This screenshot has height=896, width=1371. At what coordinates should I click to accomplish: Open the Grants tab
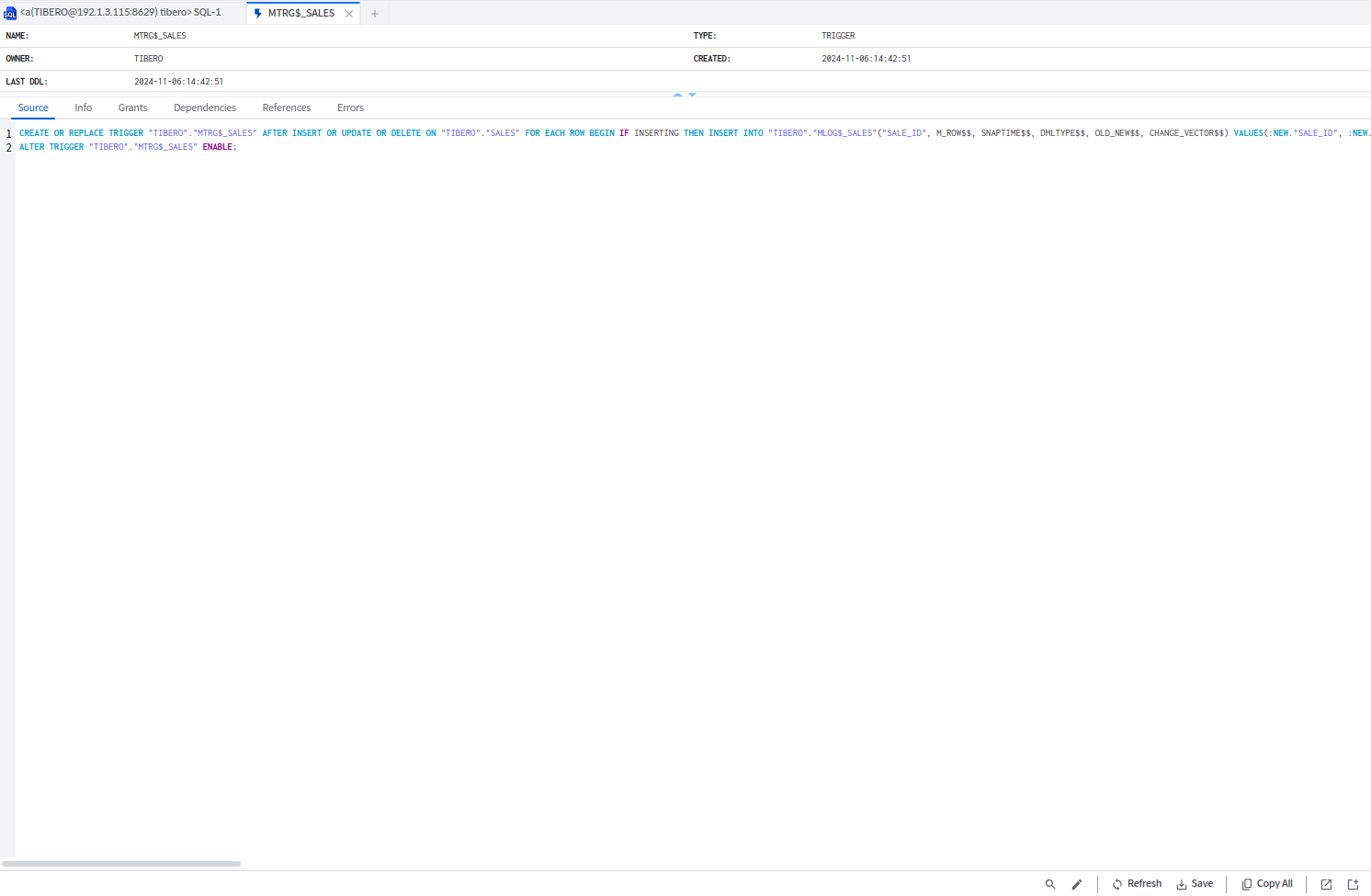[132, 108]
